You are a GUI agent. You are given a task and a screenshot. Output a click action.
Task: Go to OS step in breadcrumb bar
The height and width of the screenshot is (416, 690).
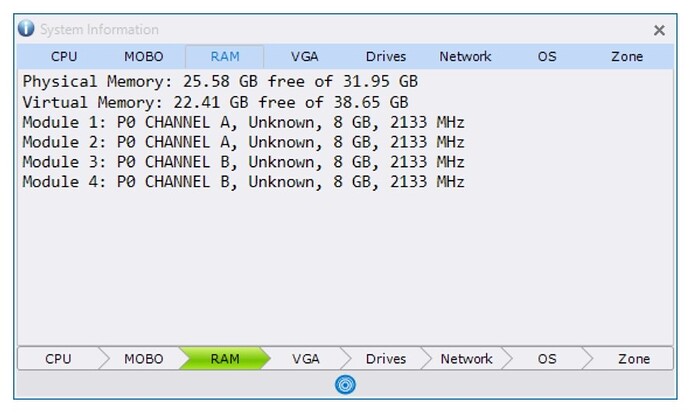click(547, 359)
